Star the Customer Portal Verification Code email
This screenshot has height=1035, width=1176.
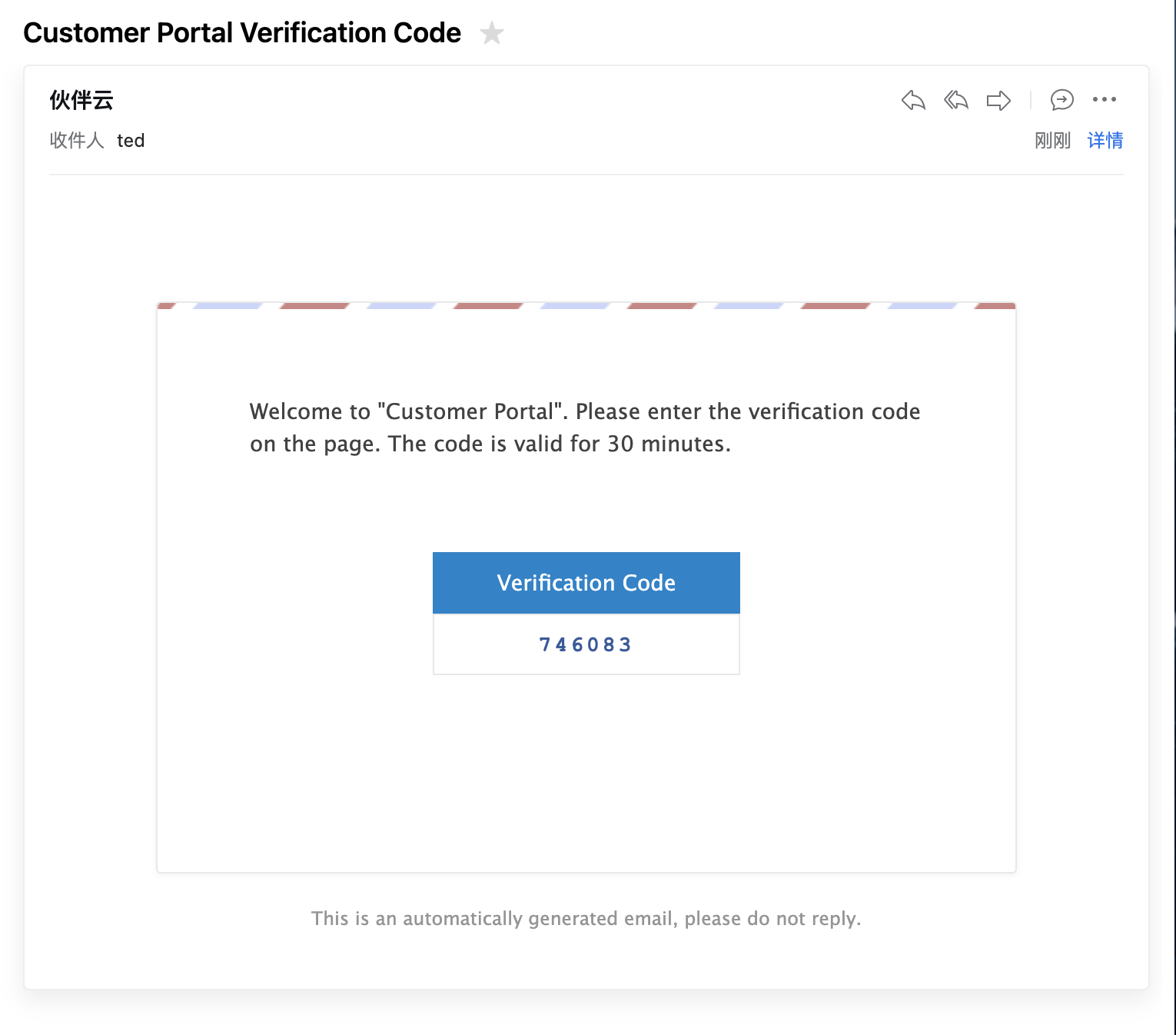491,33
